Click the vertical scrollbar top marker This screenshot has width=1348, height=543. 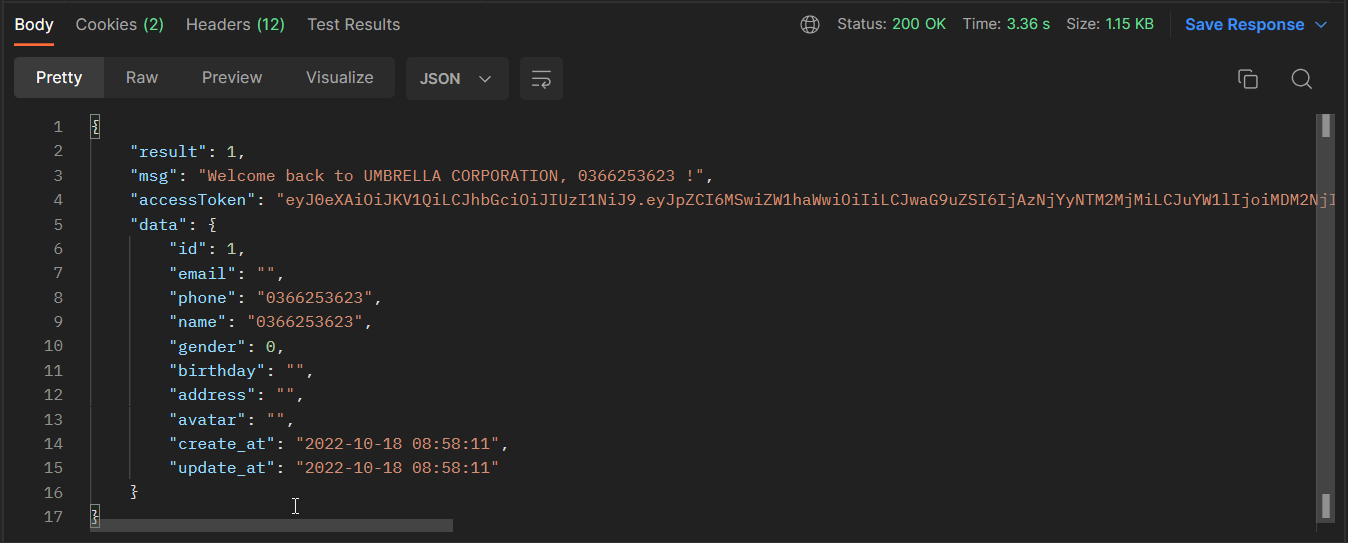click(x=1326, y=125)
